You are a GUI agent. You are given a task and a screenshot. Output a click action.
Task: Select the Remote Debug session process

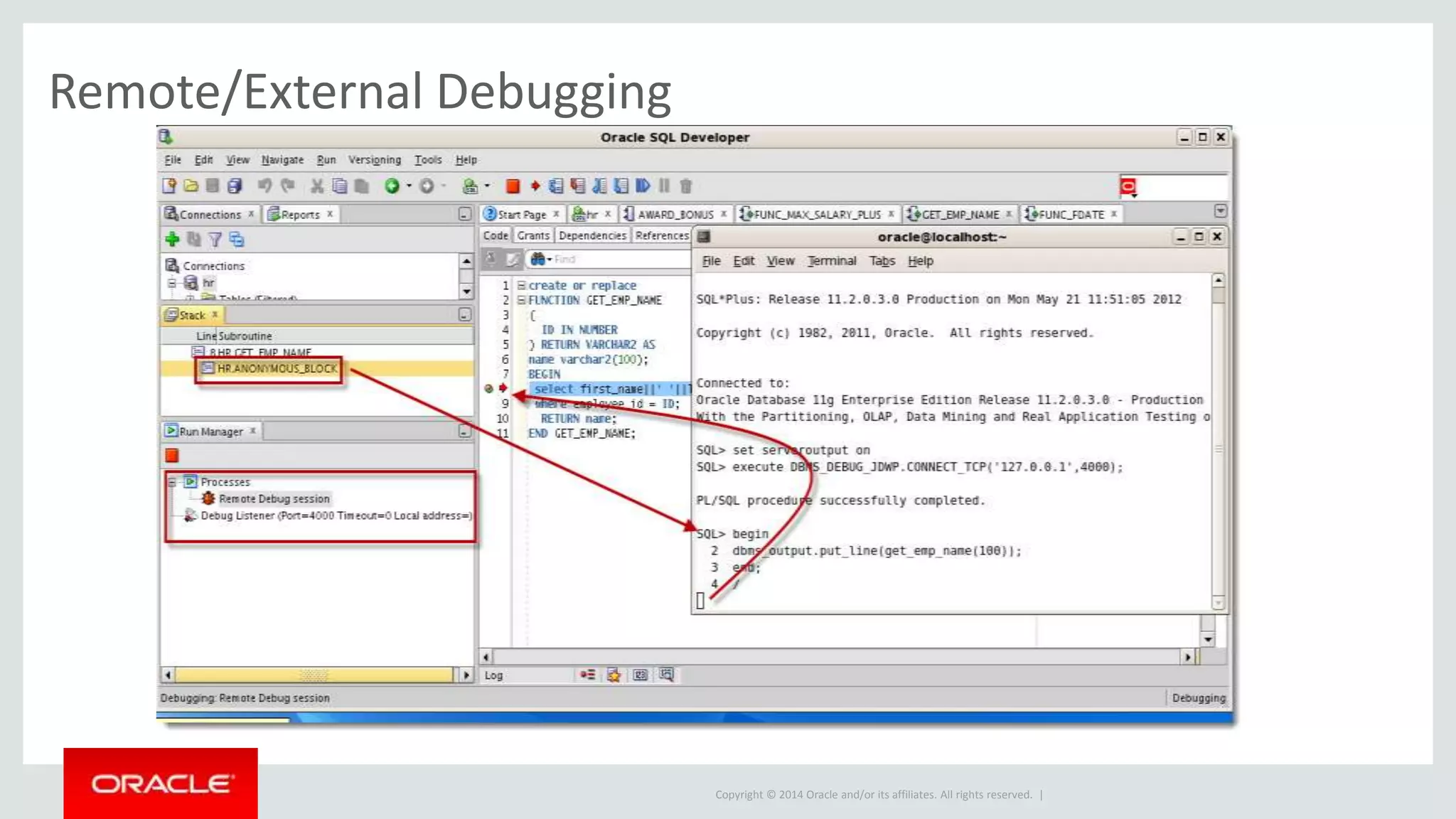[274, 499]
